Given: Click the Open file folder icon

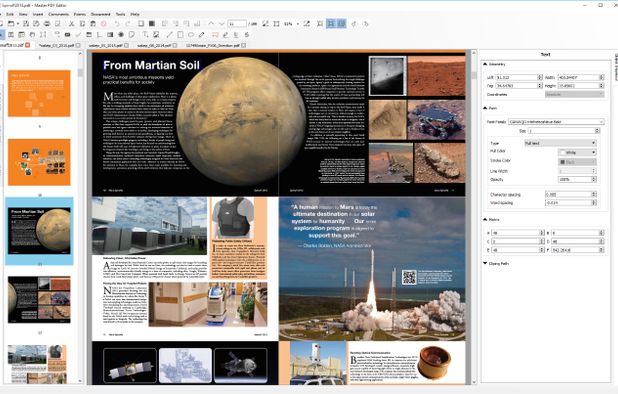Looking at the screenshot, I should click(x=11, y=24).
